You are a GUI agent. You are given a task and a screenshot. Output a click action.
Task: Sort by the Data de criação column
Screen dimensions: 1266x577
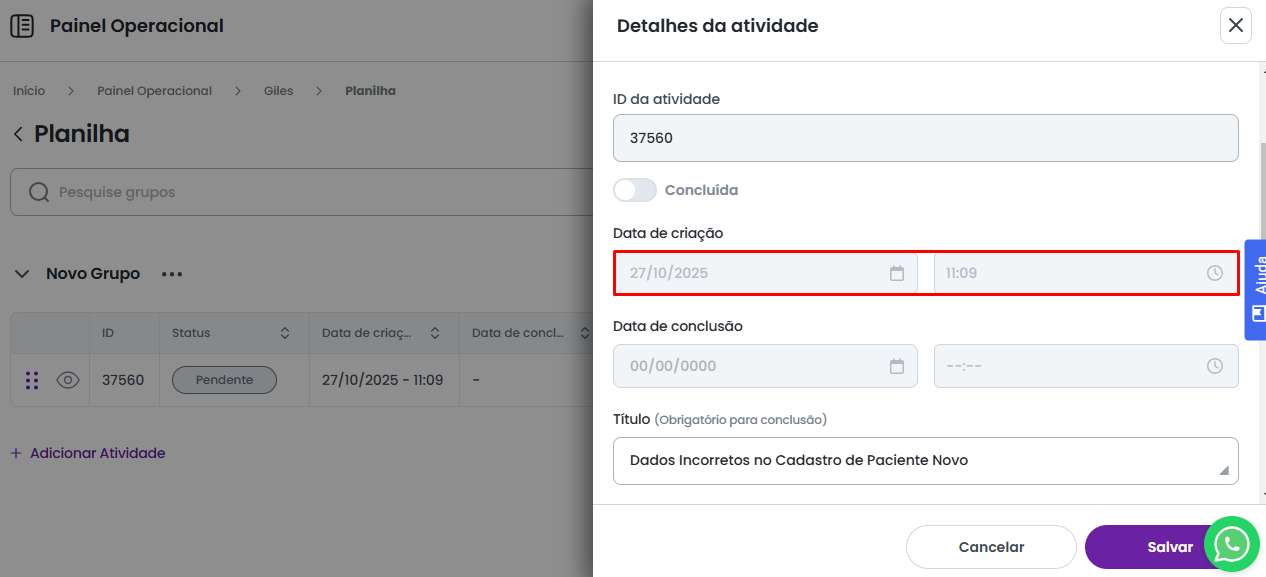434,333
